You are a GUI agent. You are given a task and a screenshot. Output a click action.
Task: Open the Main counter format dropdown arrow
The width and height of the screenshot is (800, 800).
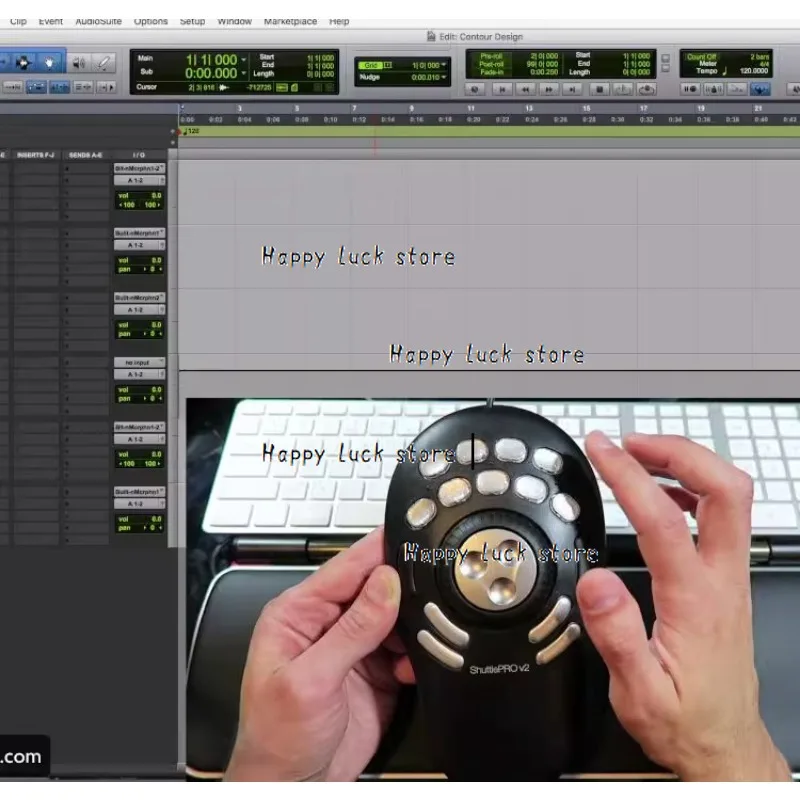tap(243, 60)
